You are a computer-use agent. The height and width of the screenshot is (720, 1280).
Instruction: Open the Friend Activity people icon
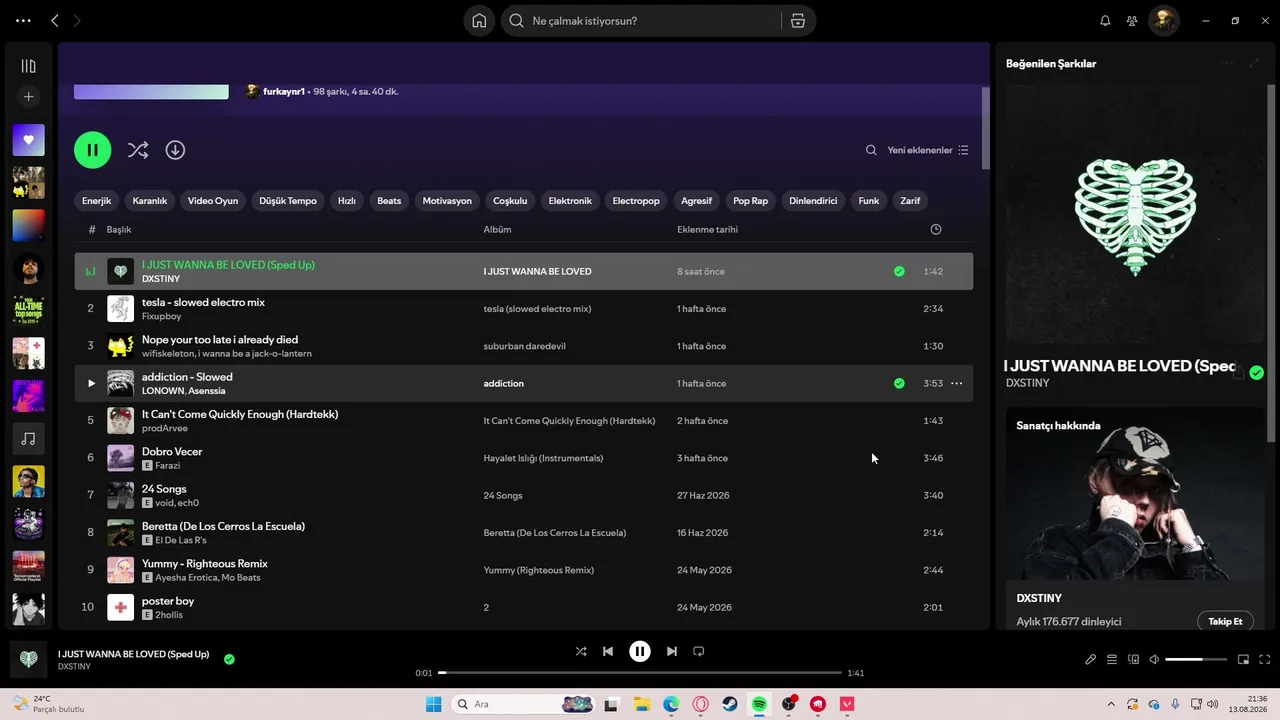point(1132,21)
